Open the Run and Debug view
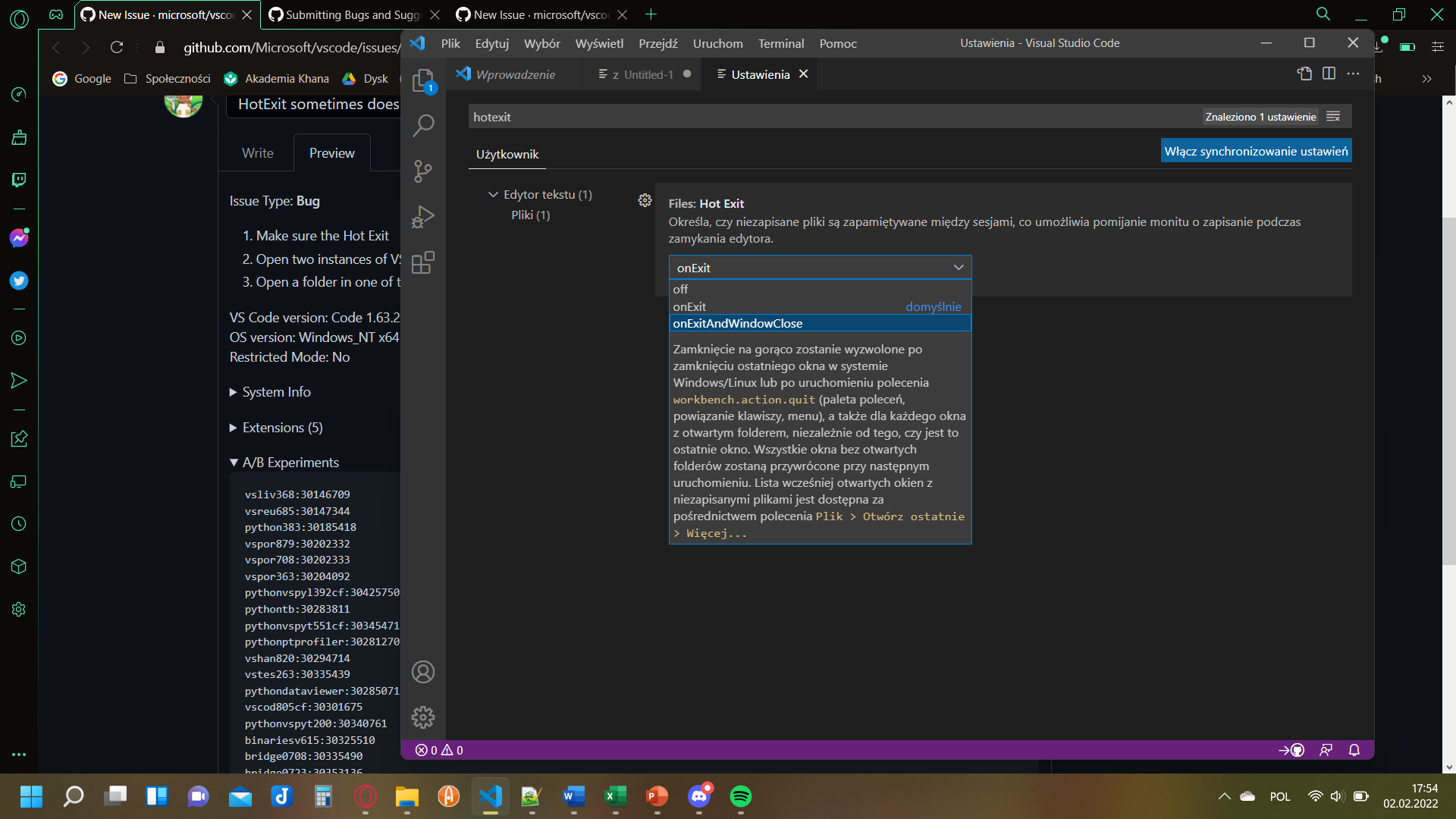Viewport: 1456px width, 819px height. [x=422, y=216]
